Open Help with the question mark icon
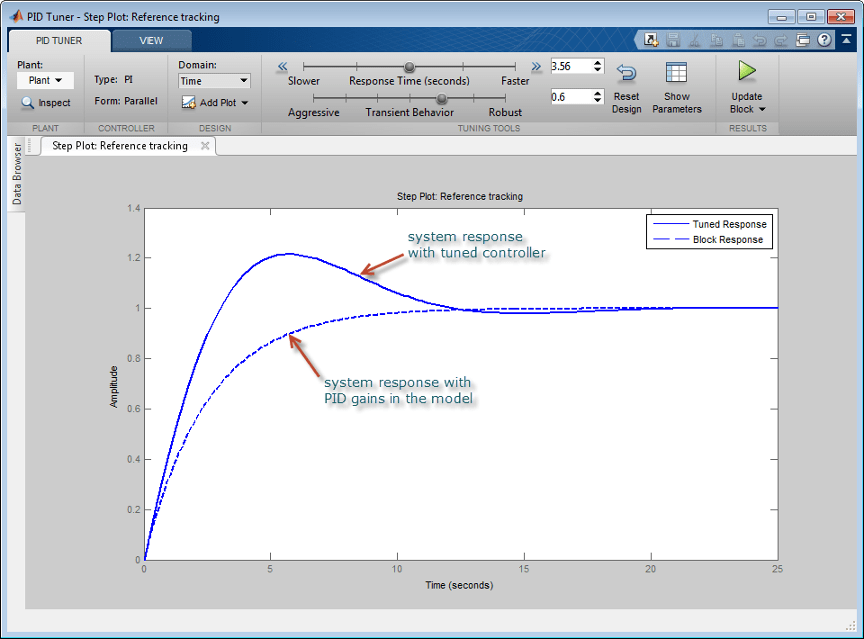Image resolution: width=864 pixels, height=639 pixels. 824,40
